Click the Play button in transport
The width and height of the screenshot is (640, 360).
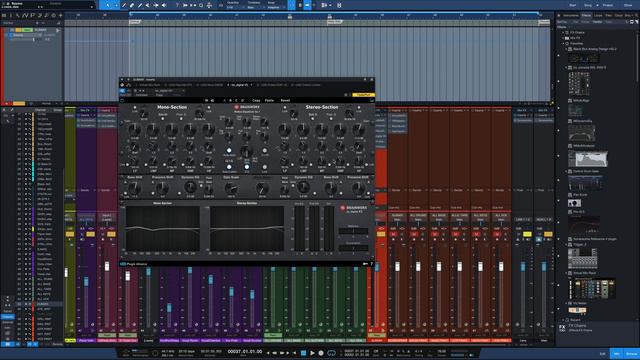[x=312, y=353]
